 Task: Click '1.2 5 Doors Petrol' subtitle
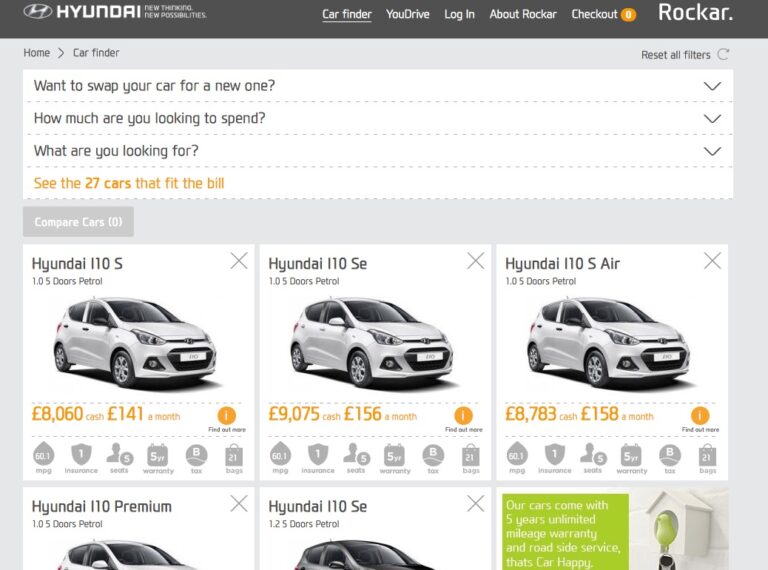(304, 524)
